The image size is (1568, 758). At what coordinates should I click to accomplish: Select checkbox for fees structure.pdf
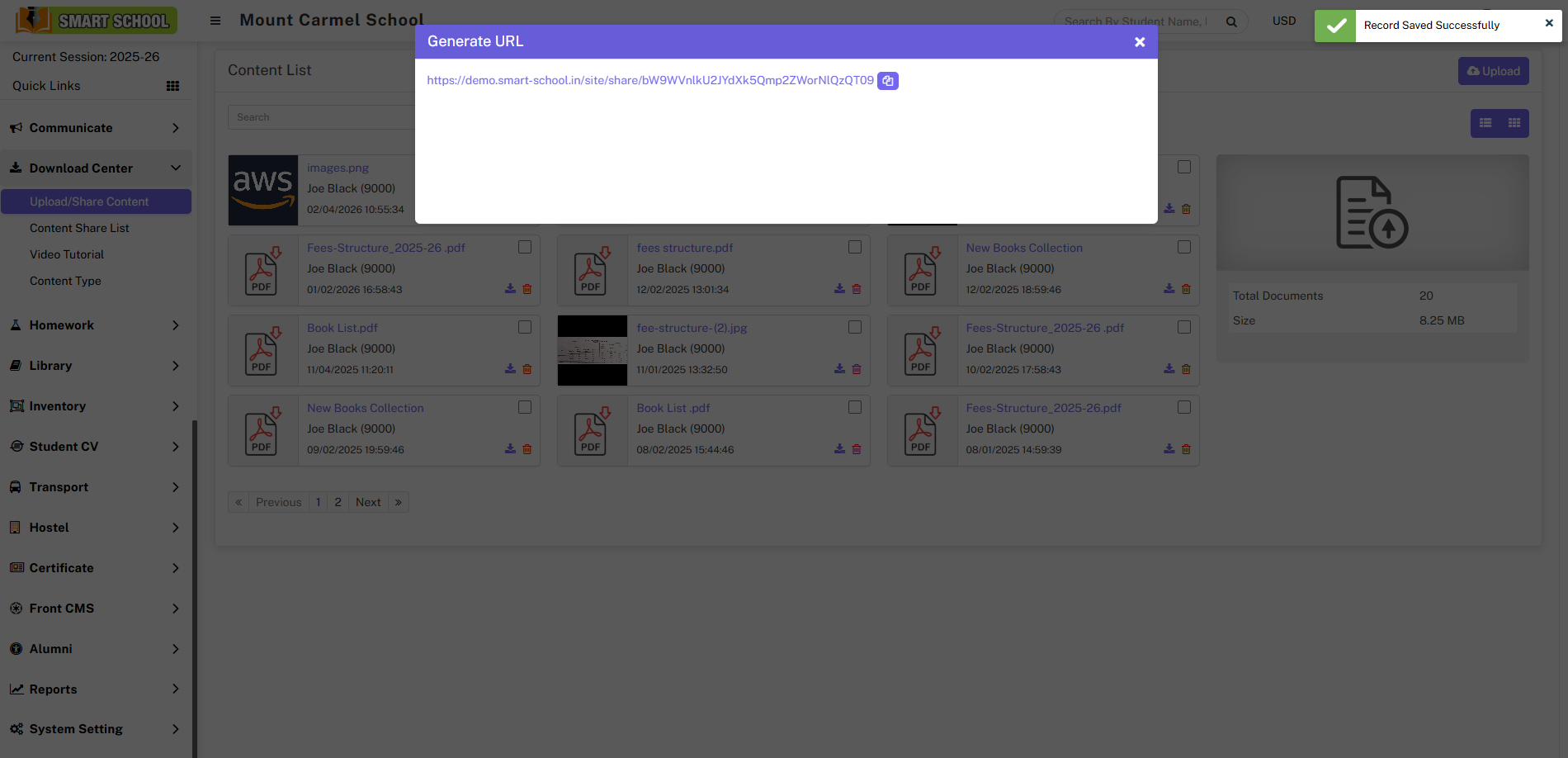click(854, 247)
